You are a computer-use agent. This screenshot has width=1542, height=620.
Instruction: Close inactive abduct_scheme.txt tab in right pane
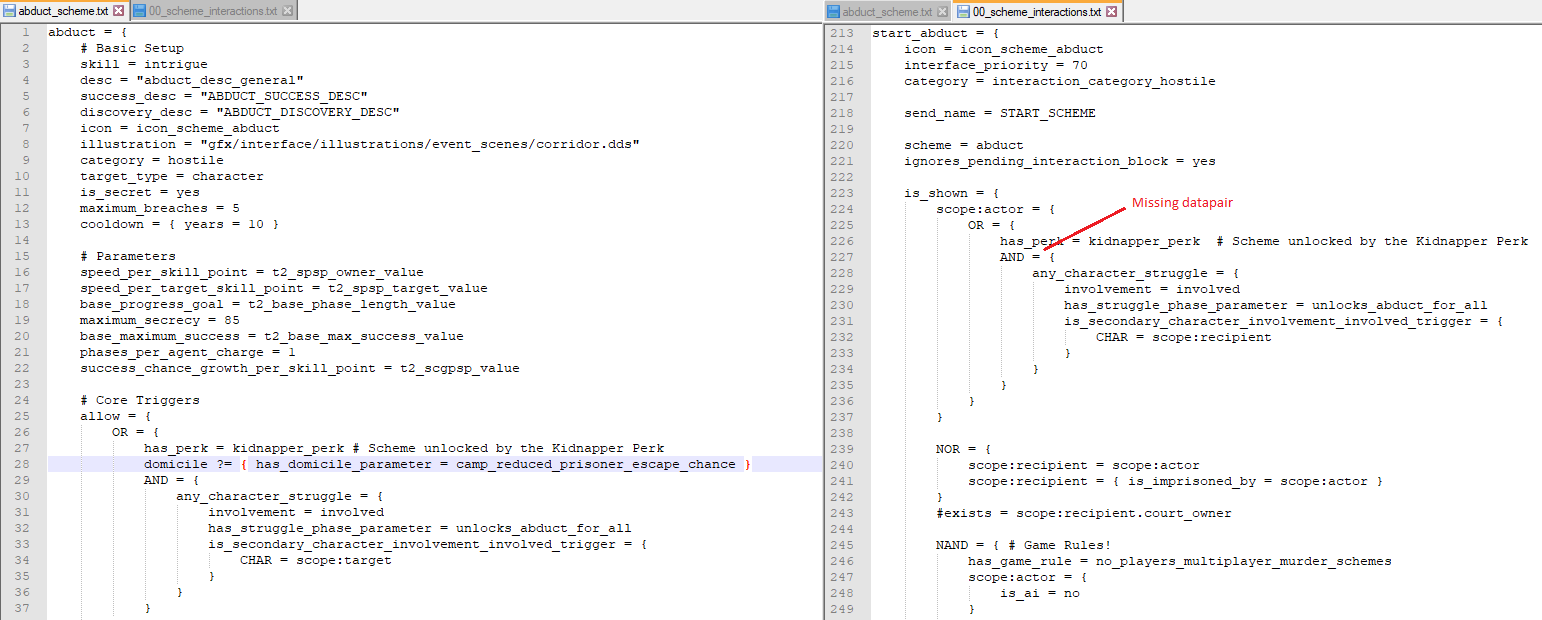(942, 12)
